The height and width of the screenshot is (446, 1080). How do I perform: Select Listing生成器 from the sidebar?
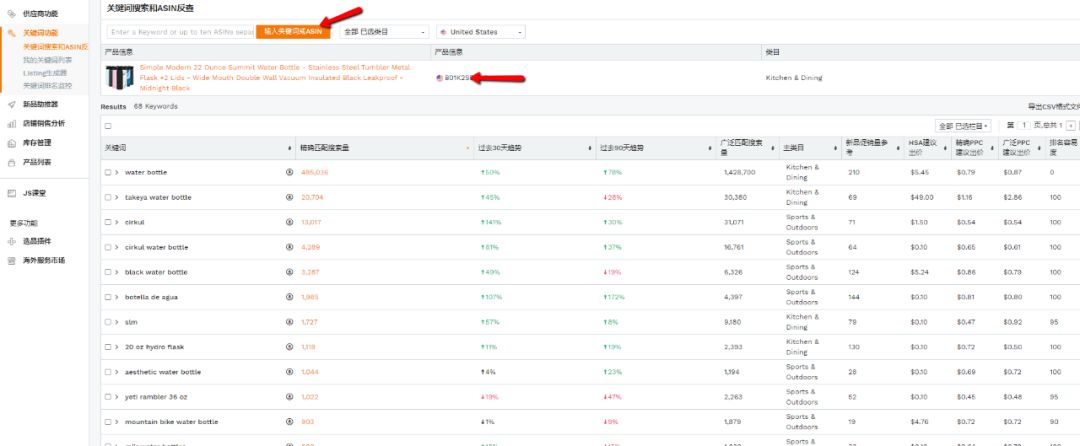pyautogui.click(x=45, y=73)
